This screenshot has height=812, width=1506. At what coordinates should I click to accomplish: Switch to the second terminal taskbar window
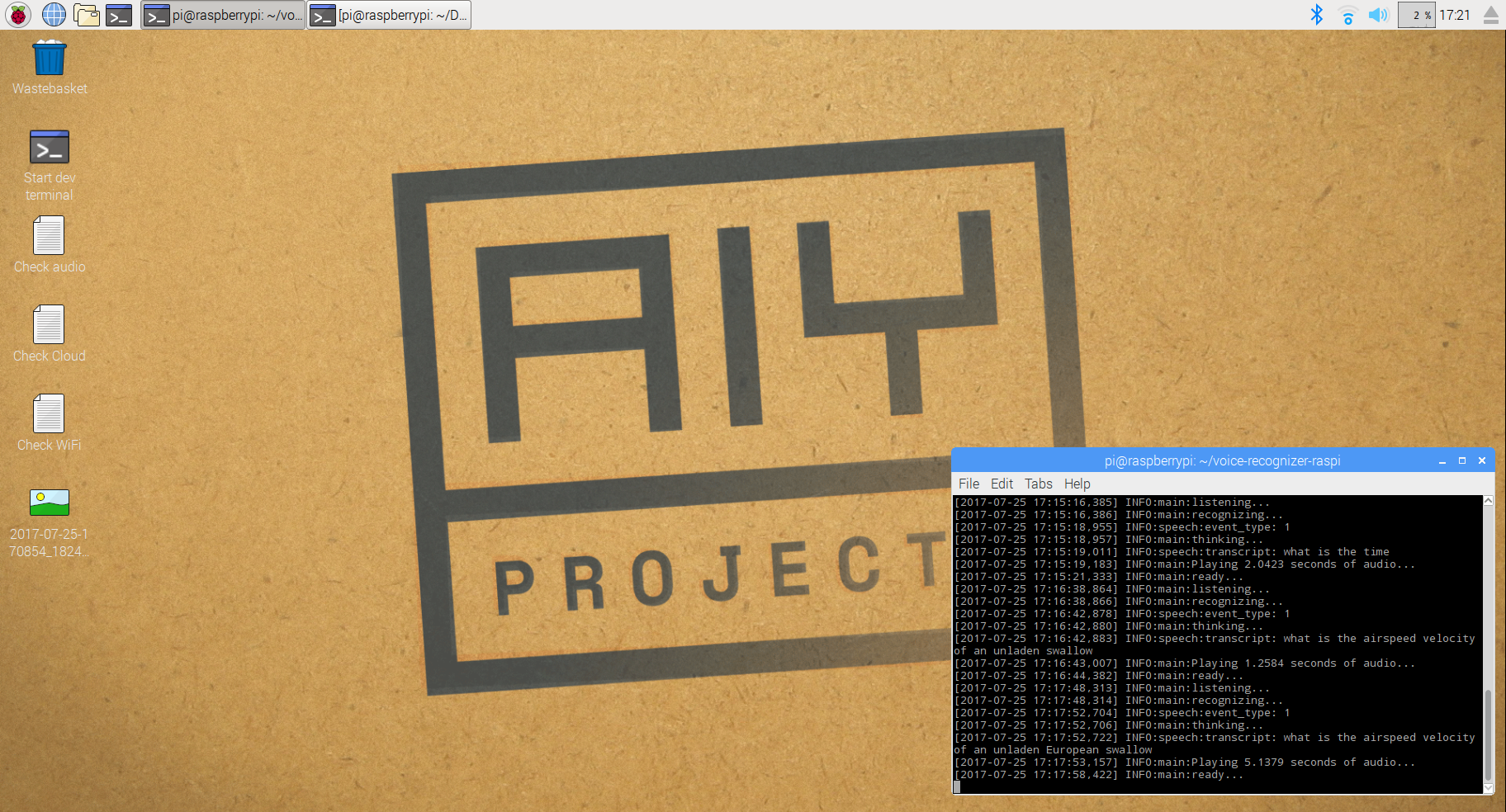click(x=390, y=15)
